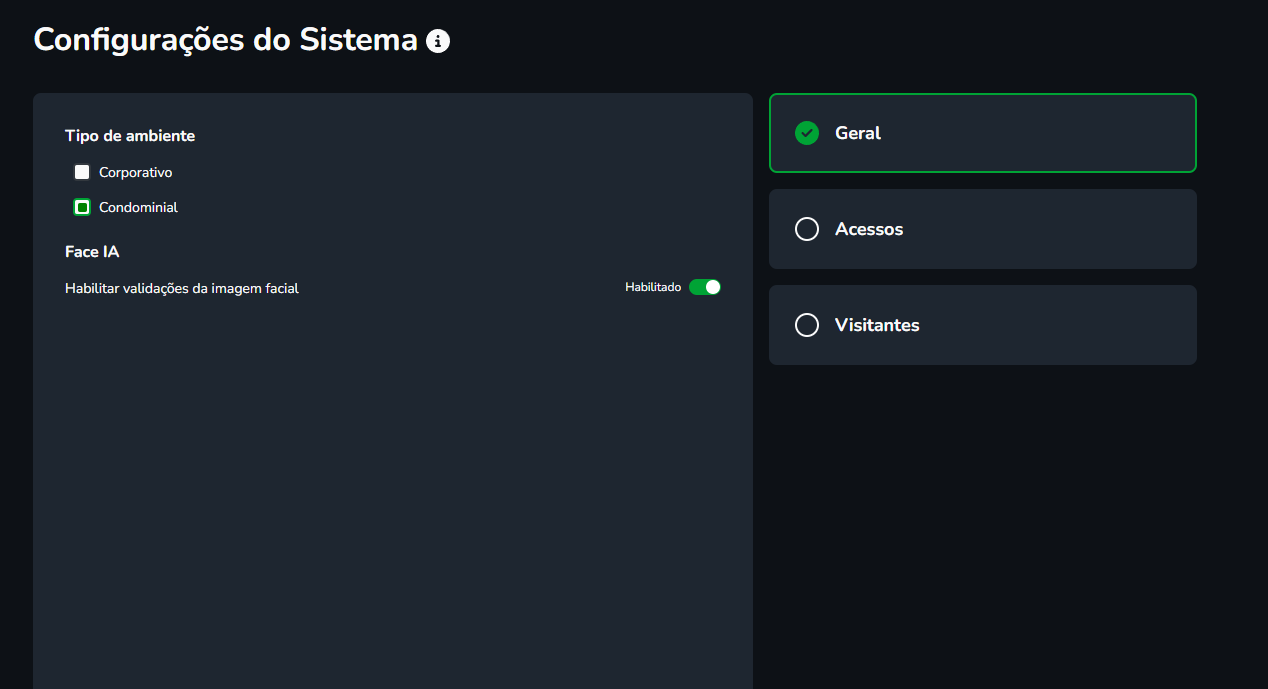The height and width of the screenshot is (689, 1268).
Task: Click "Habilitar validações da imagem facial" text
Action: 182,288
